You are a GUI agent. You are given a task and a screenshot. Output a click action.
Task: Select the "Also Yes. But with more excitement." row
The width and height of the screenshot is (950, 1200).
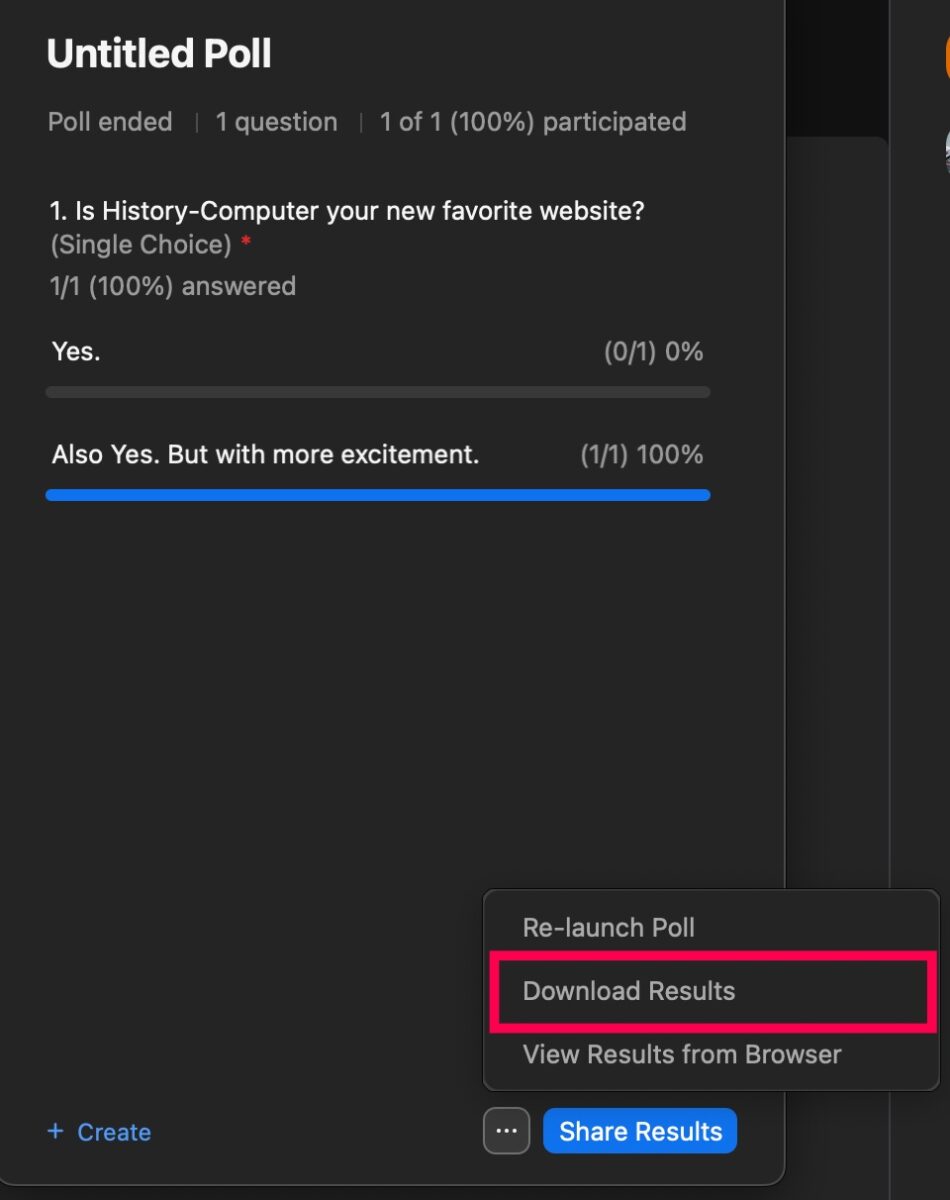tap(378, 455)
